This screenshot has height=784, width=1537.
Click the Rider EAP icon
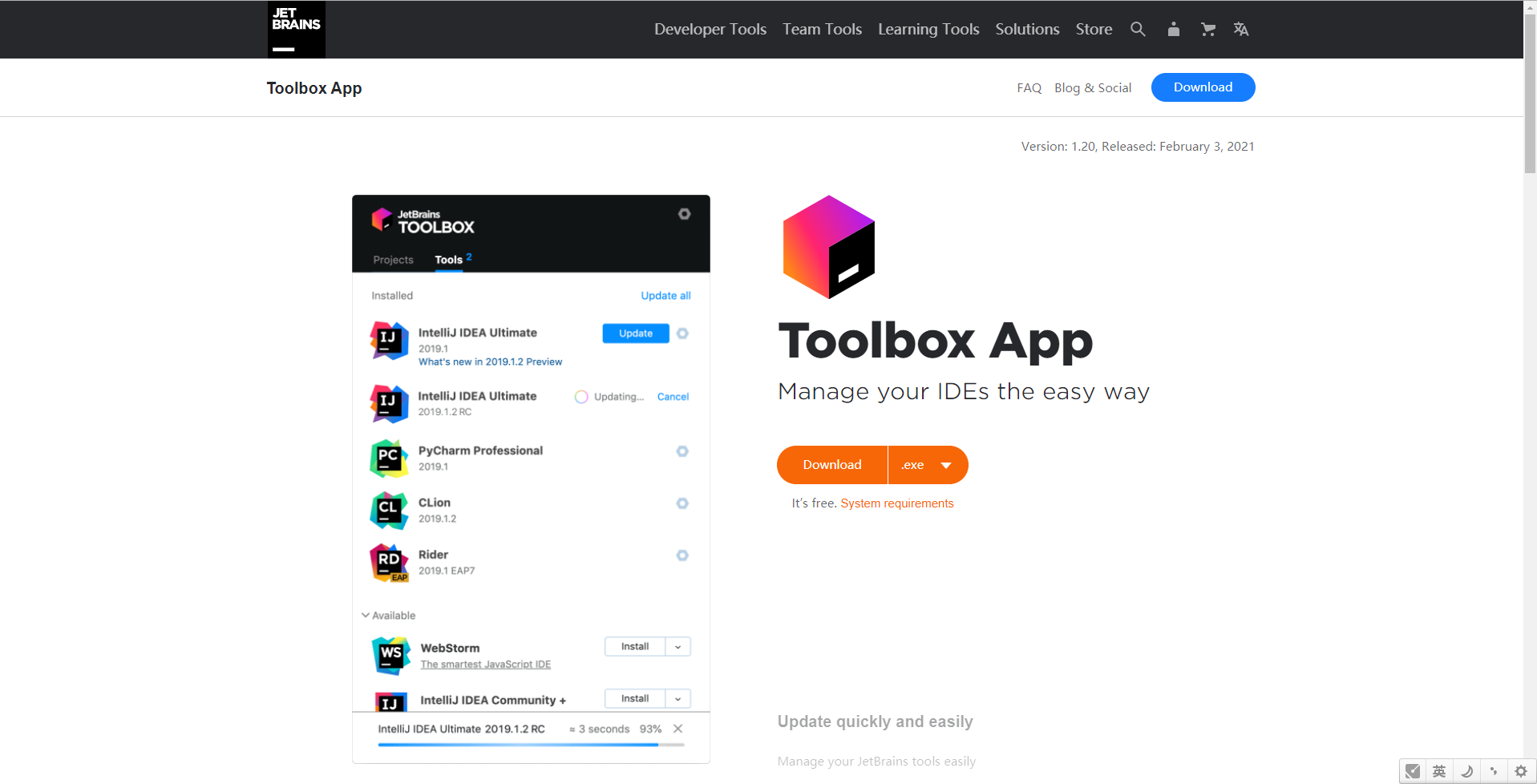pos(389,562)
